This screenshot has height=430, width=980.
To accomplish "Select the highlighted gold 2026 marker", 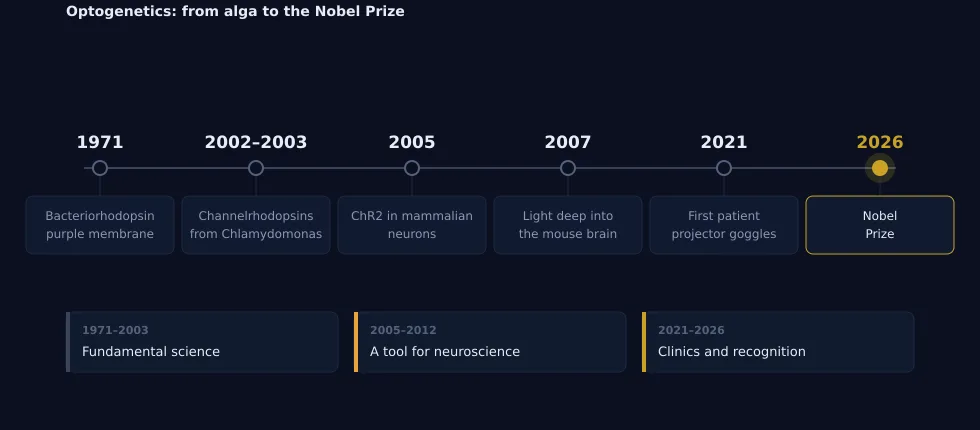I will (x=879, y=168).
